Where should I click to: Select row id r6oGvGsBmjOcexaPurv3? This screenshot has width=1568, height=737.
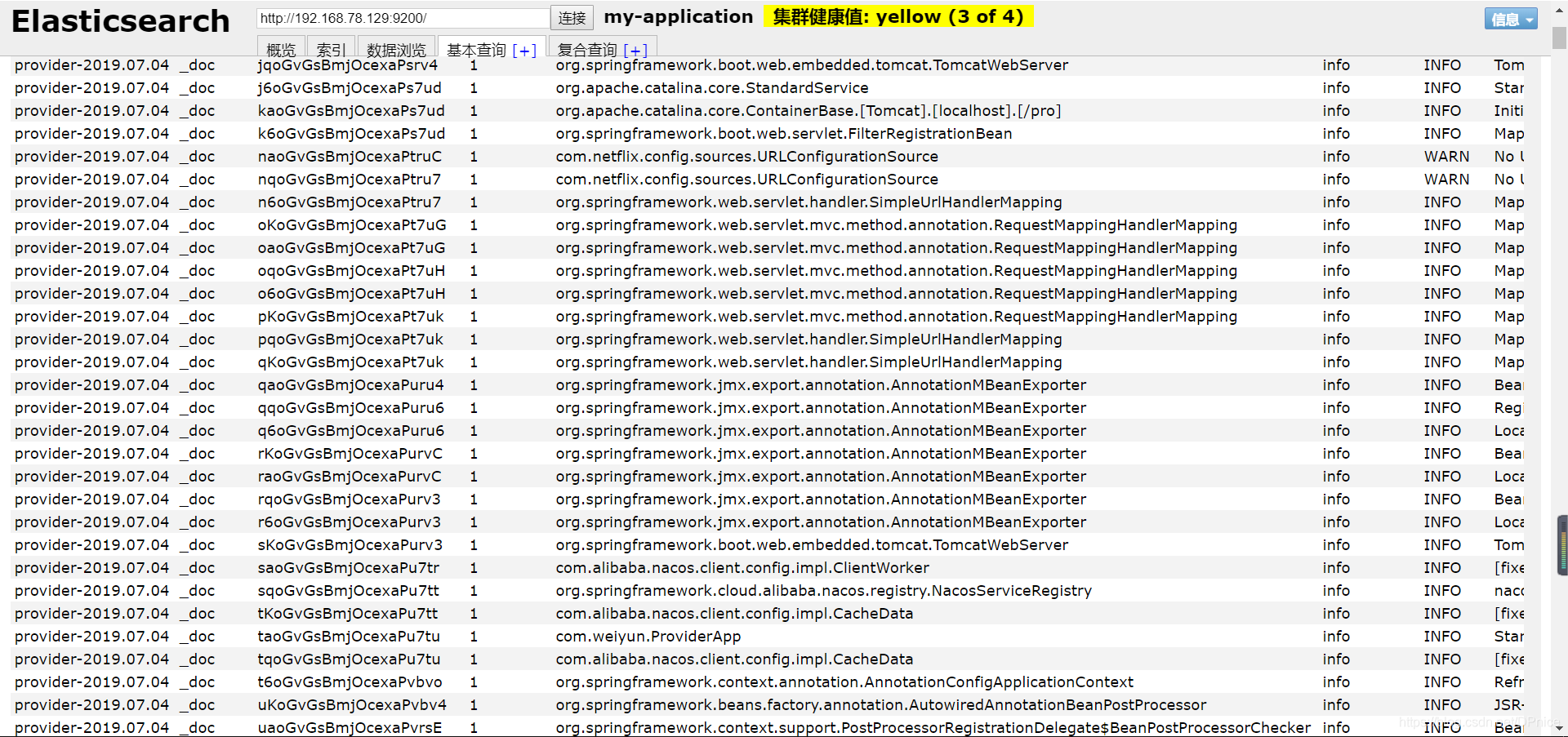click(350, 522)
